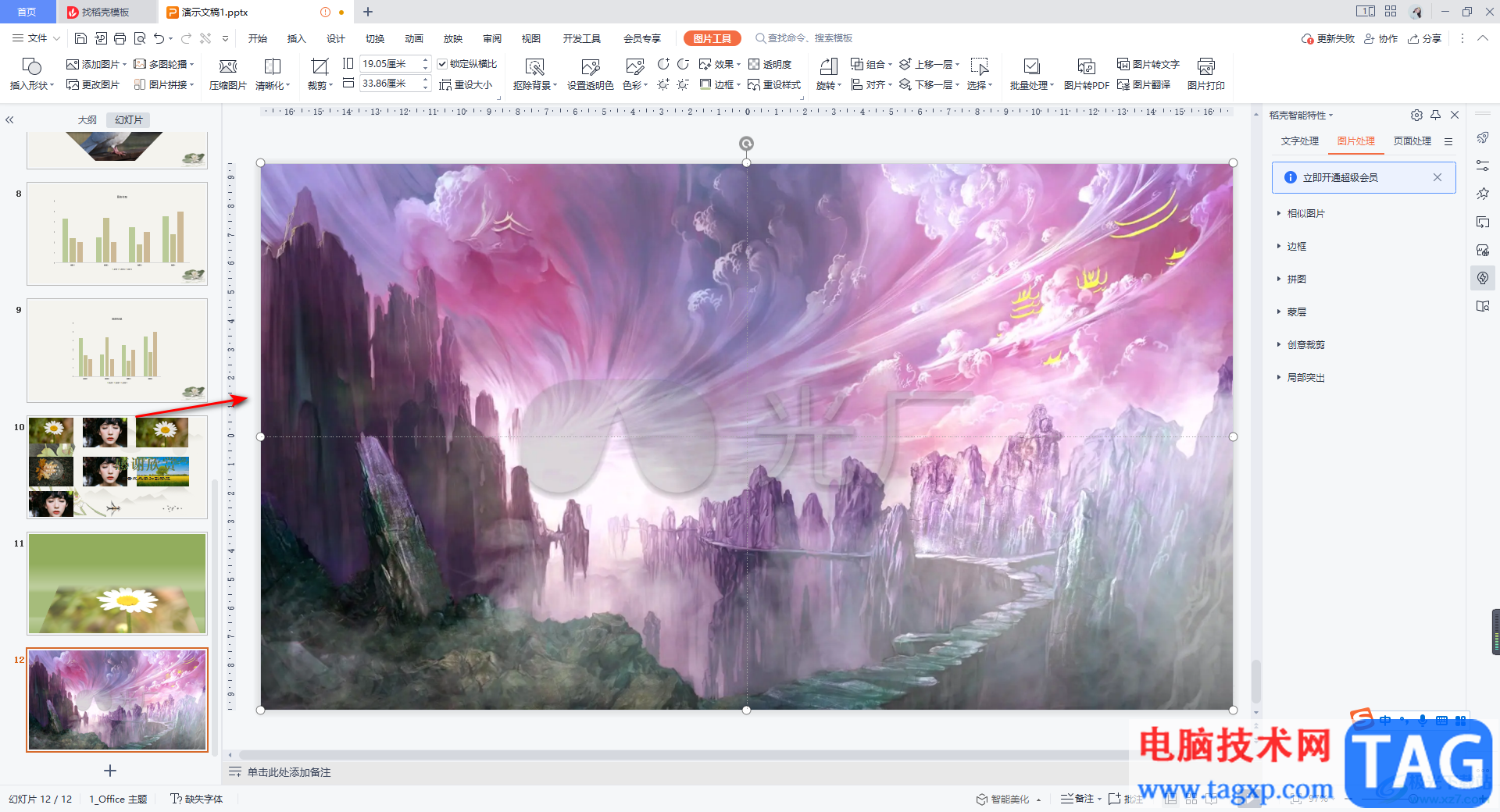Expand the 相似图片 section
1500x812 pixels.
coord(1301,213)
